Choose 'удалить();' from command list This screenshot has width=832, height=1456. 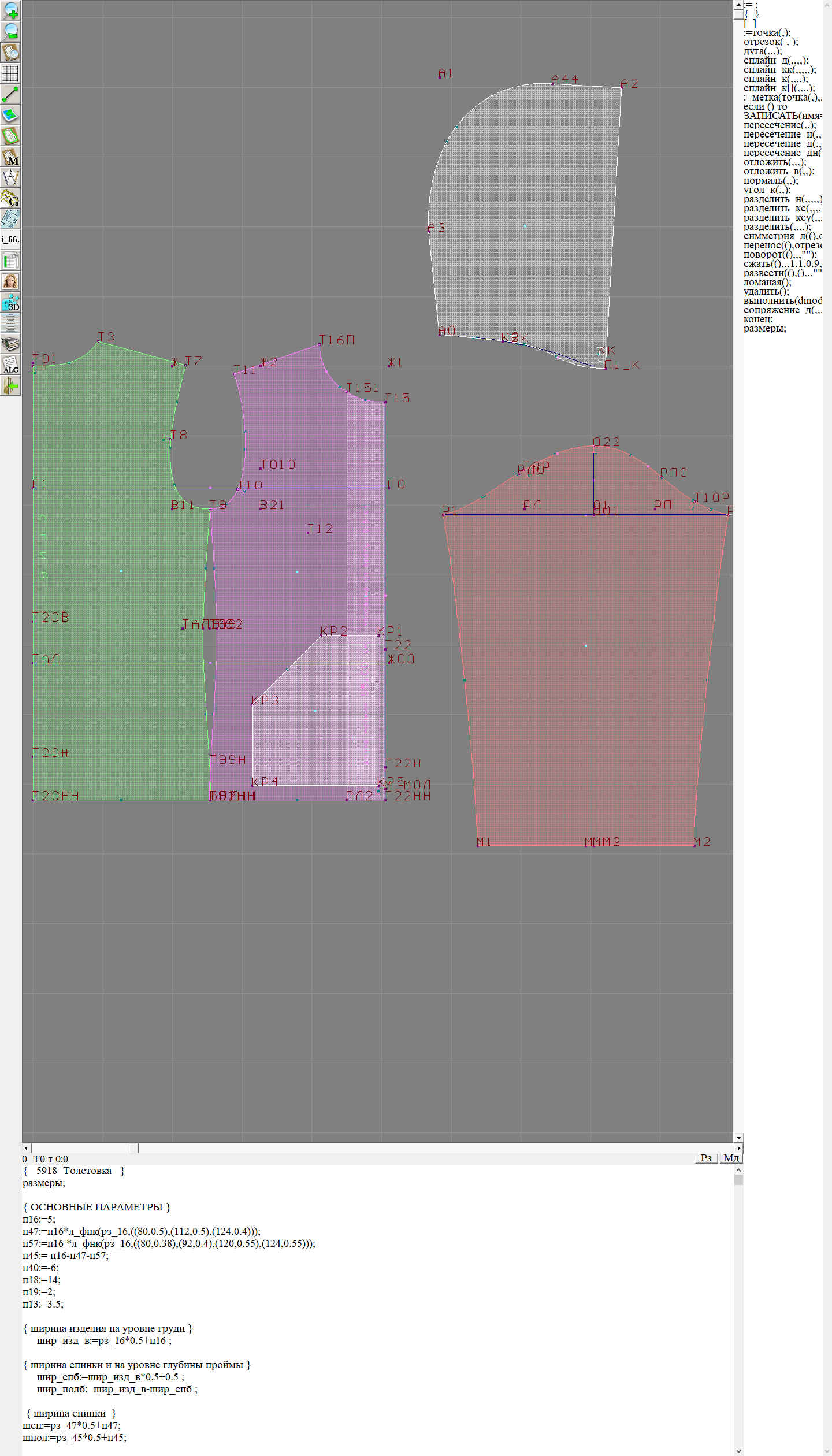tap(767, 291)
